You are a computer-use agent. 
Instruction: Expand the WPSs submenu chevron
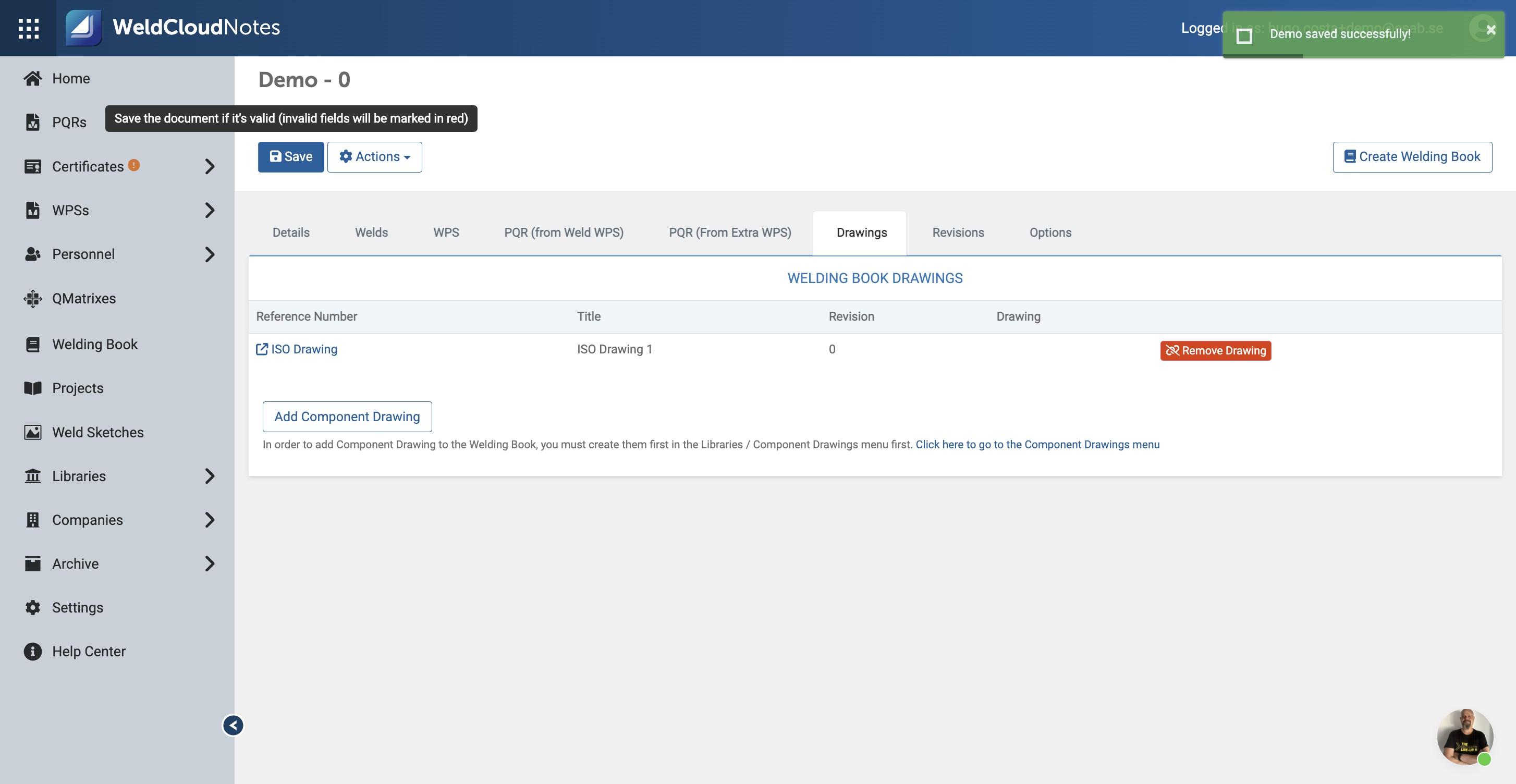point(210,210)
